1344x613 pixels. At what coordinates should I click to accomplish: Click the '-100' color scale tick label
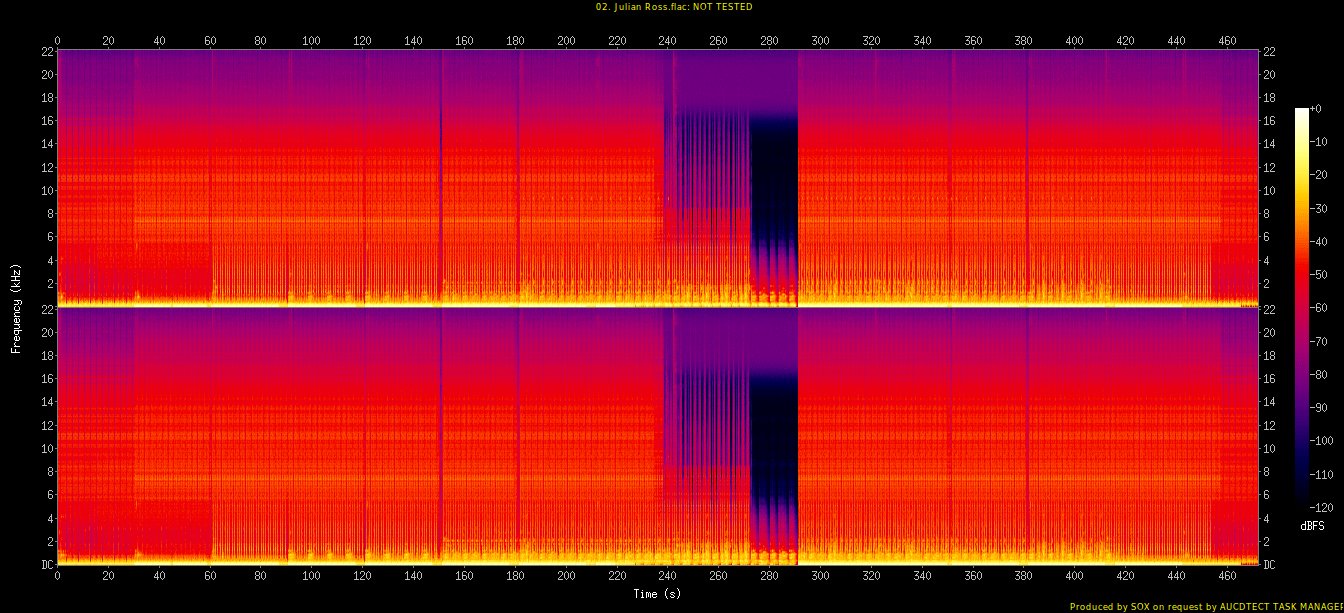click(1322, 440)
